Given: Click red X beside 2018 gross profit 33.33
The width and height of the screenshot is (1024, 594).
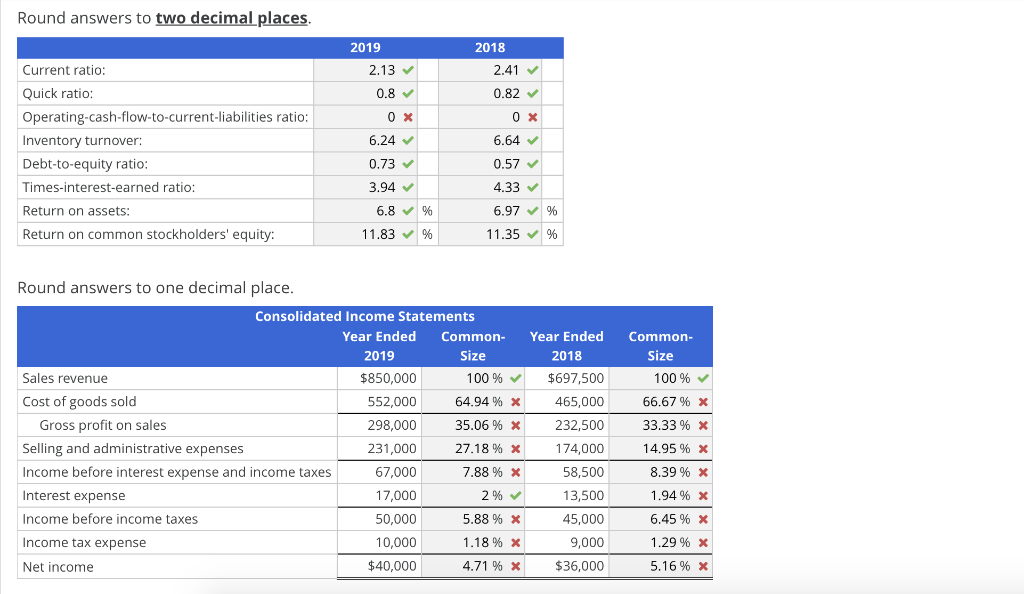Looking at the screenshot, I should (x=703, y=426).
